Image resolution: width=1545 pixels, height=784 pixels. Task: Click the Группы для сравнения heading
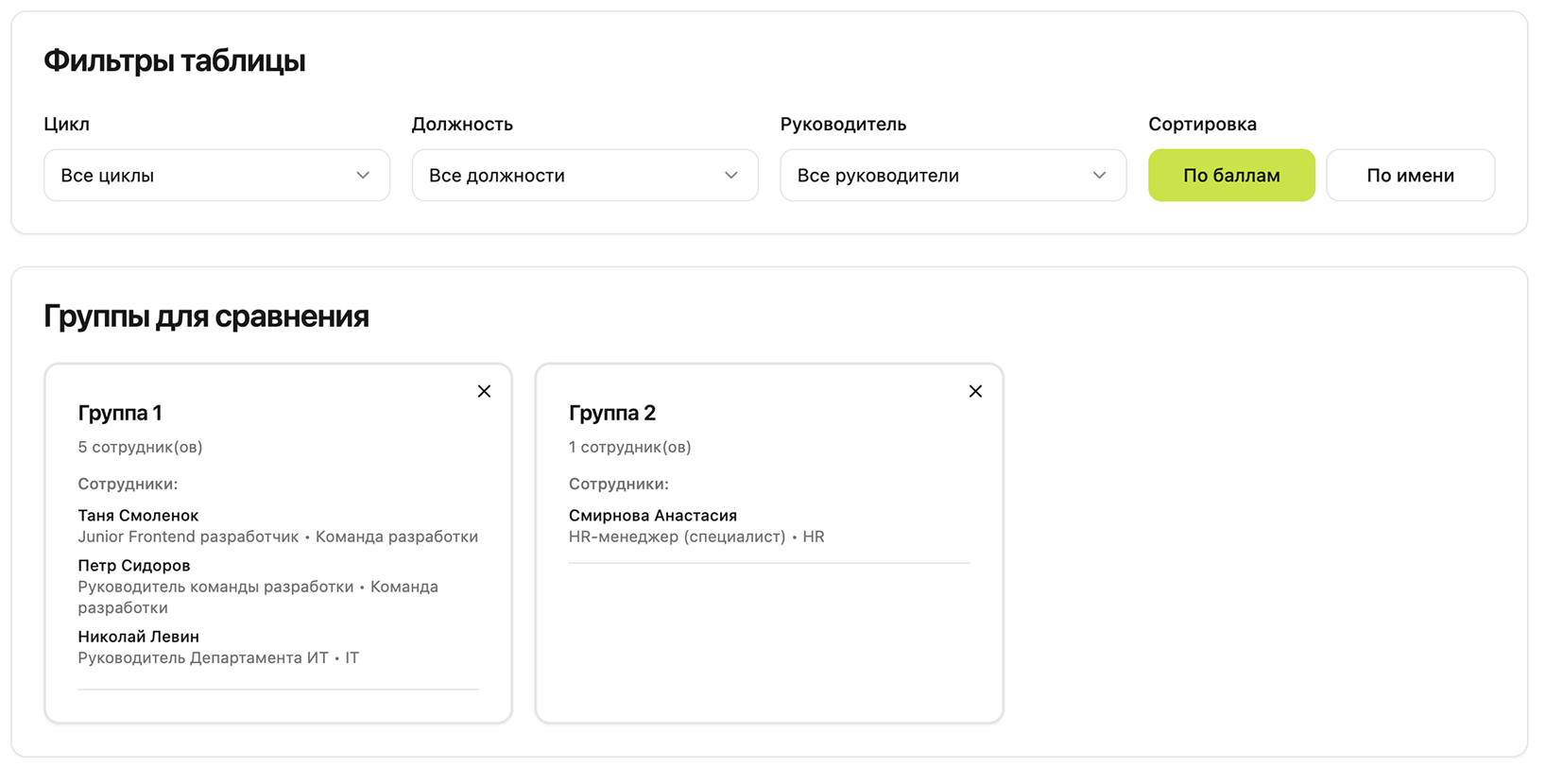coord(206,316)
